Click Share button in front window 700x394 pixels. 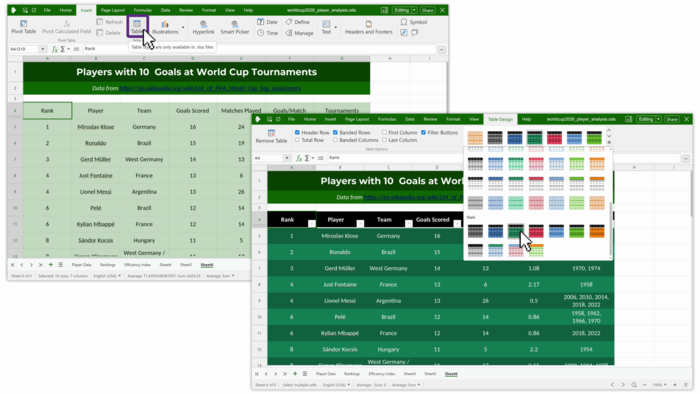coord(671,119)
